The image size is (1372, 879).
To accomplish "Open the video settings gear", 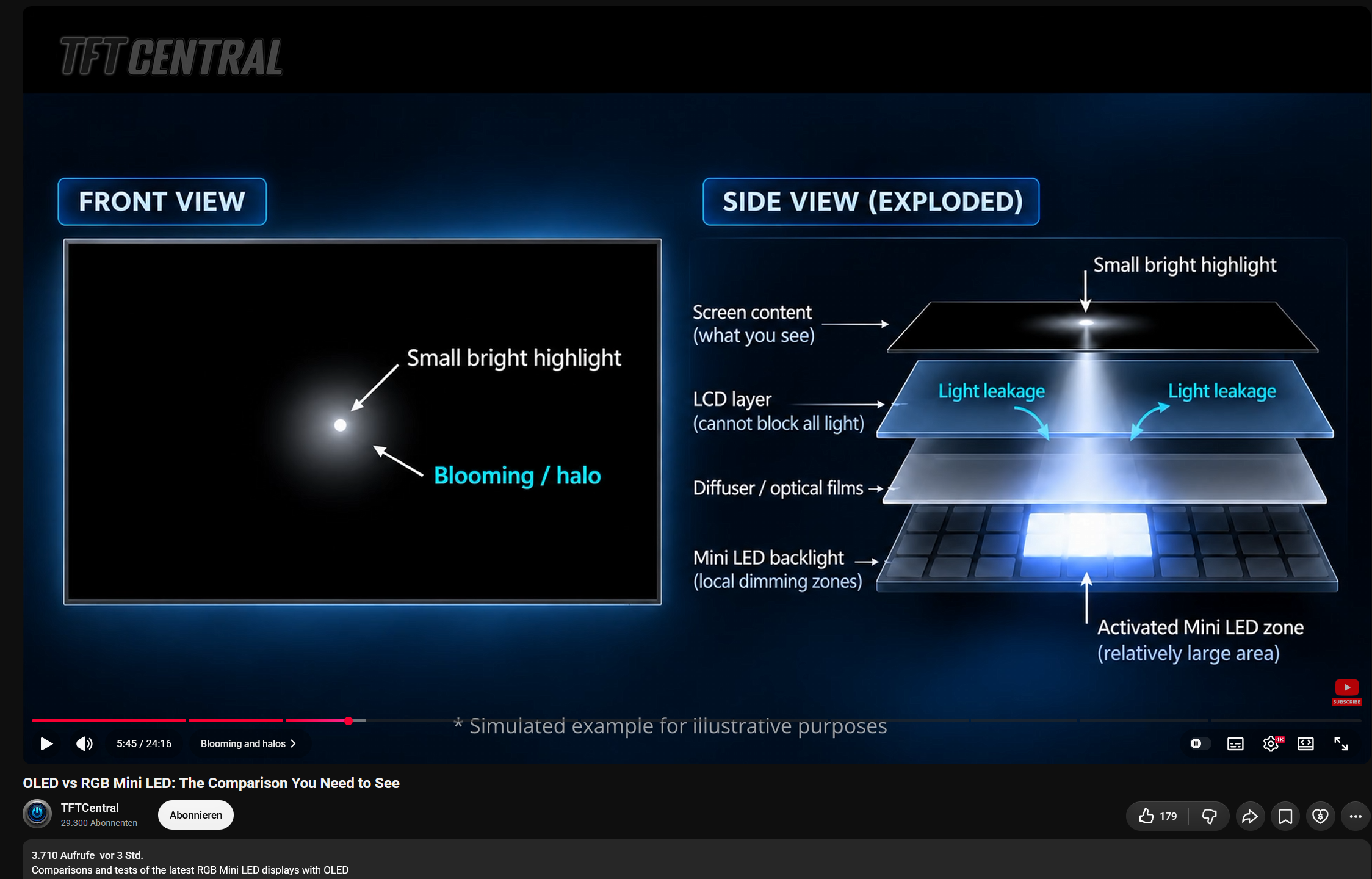I will click(x=1271, y=743).
